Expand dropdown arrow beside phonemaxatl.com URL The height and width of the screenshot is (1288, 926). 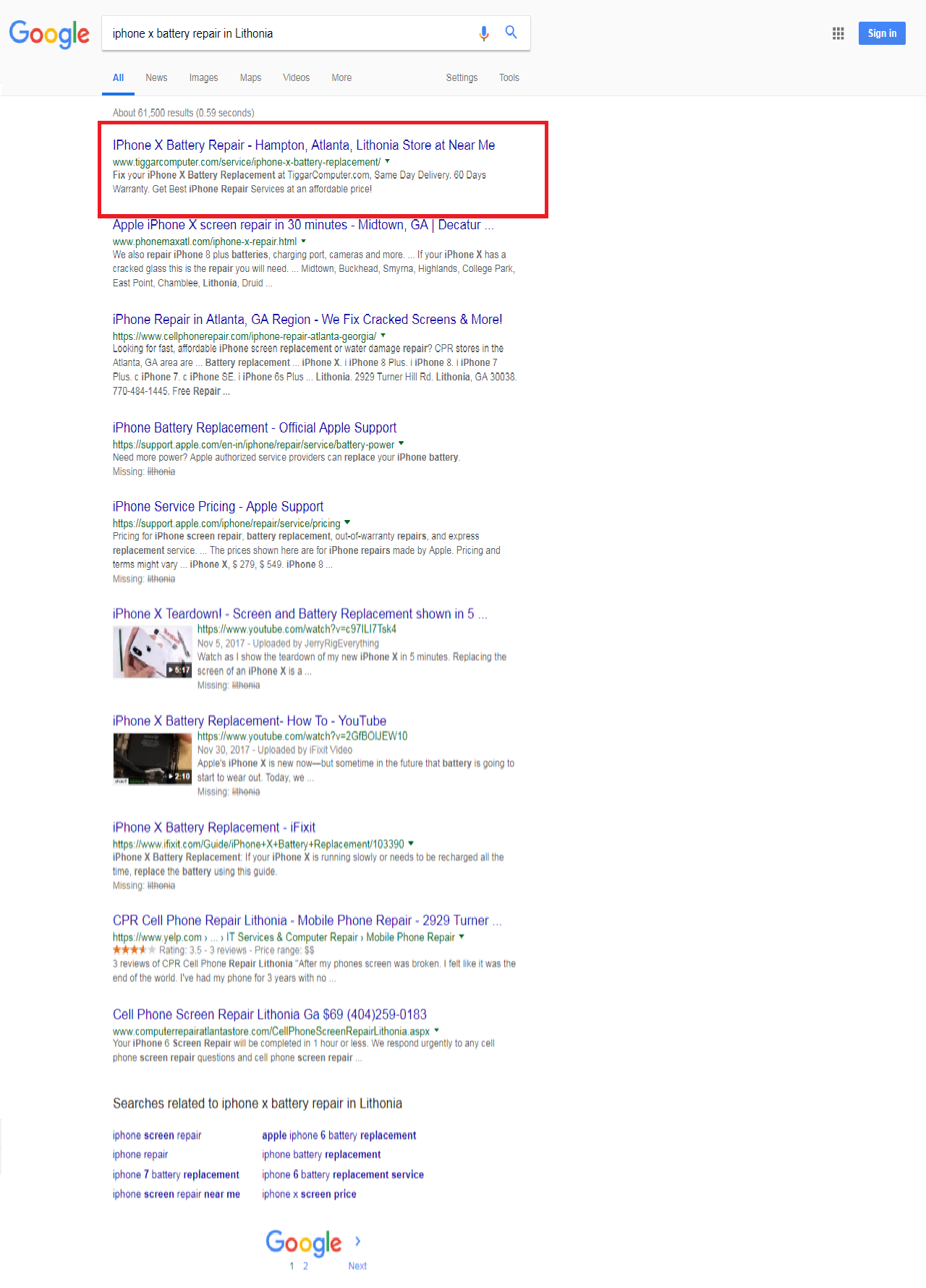click(x=304, y=242)
